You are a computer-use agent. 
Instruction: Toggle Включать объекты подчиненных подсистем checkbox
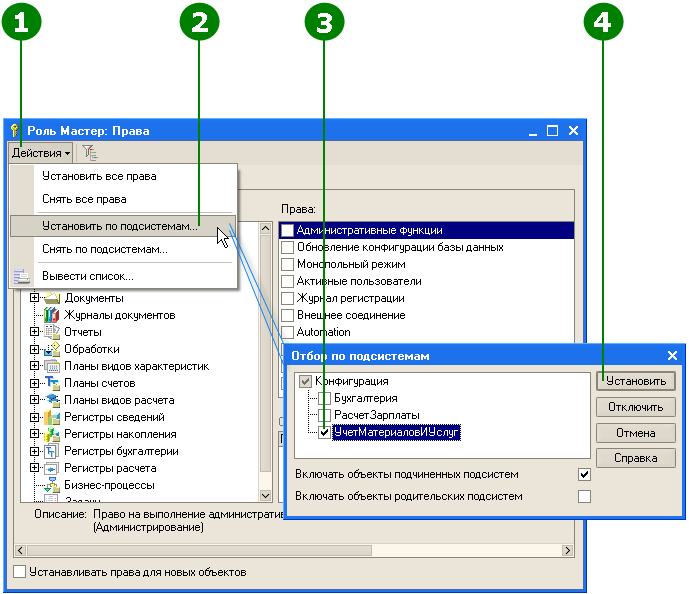584,474
